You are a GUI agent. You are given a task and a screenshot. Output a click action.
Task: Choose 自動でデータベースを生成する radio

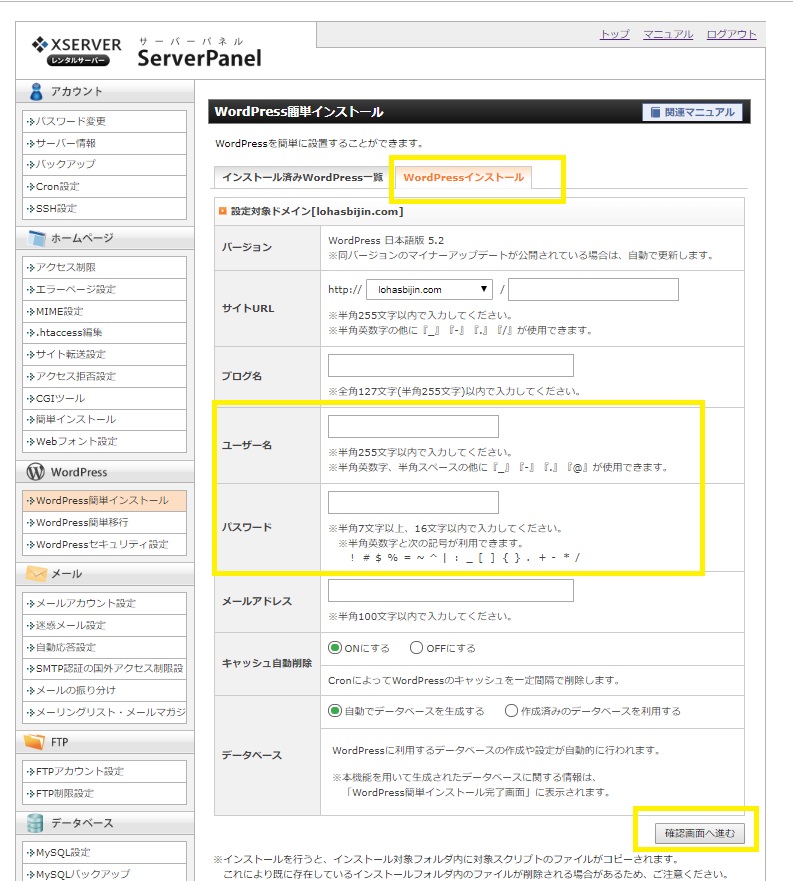click(335, 711)
